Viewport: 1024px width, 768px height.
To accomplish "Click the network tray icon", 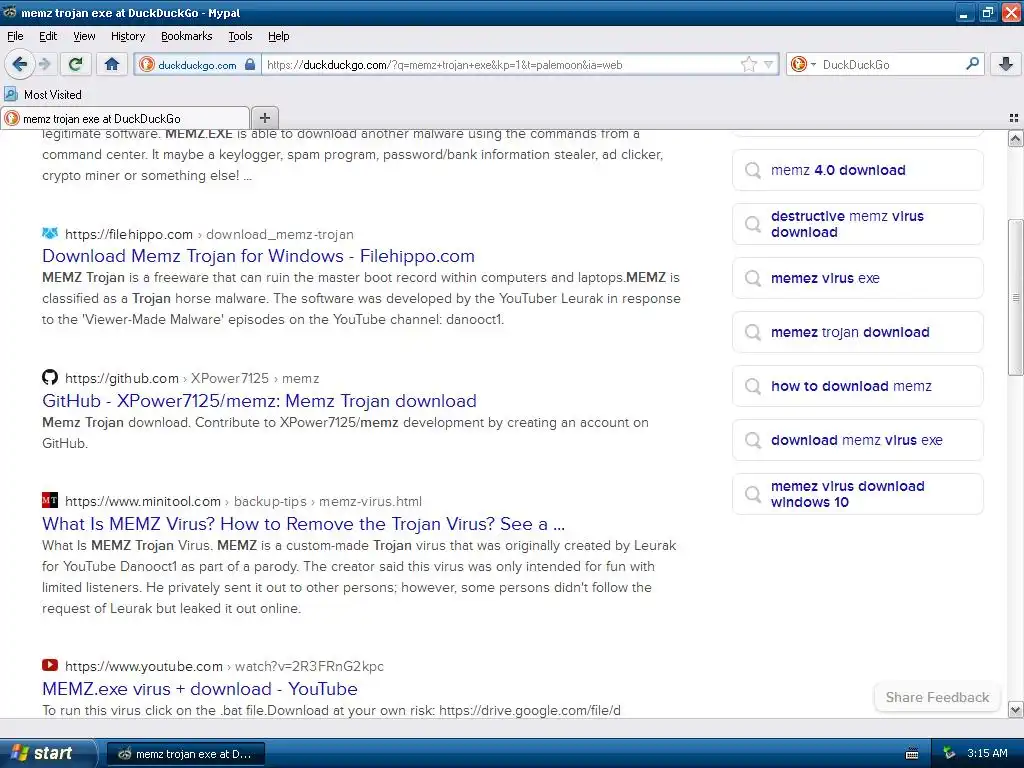I will [949, 754].
